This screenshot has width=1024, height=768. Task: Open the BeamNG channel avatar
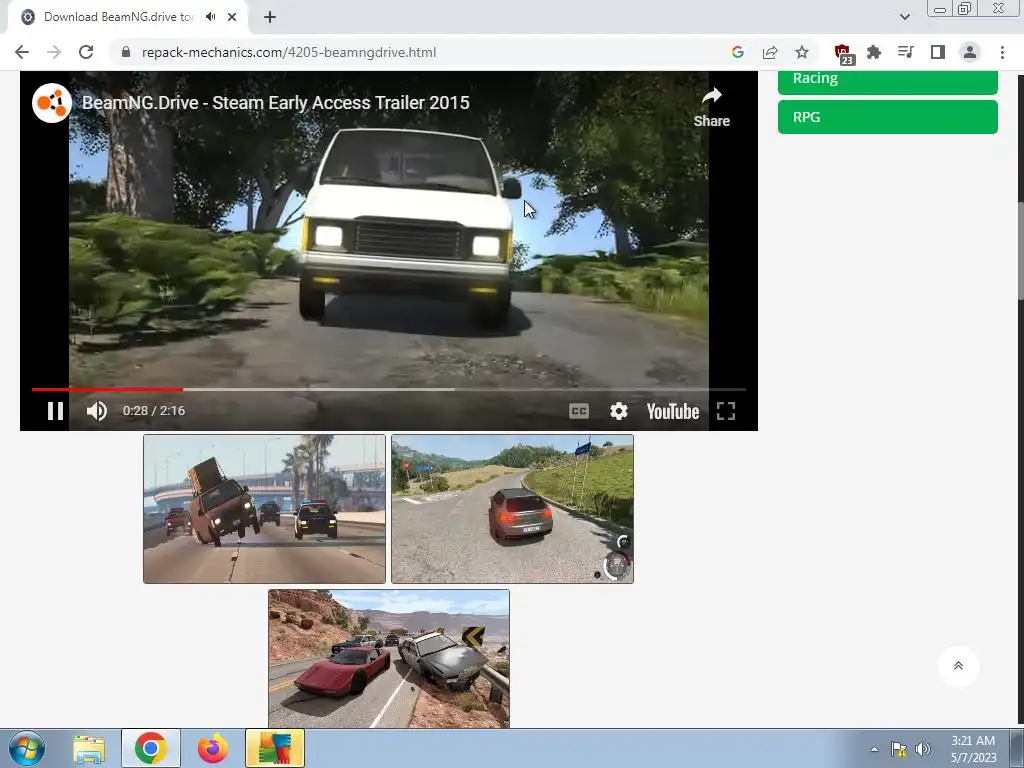[52, 103]
